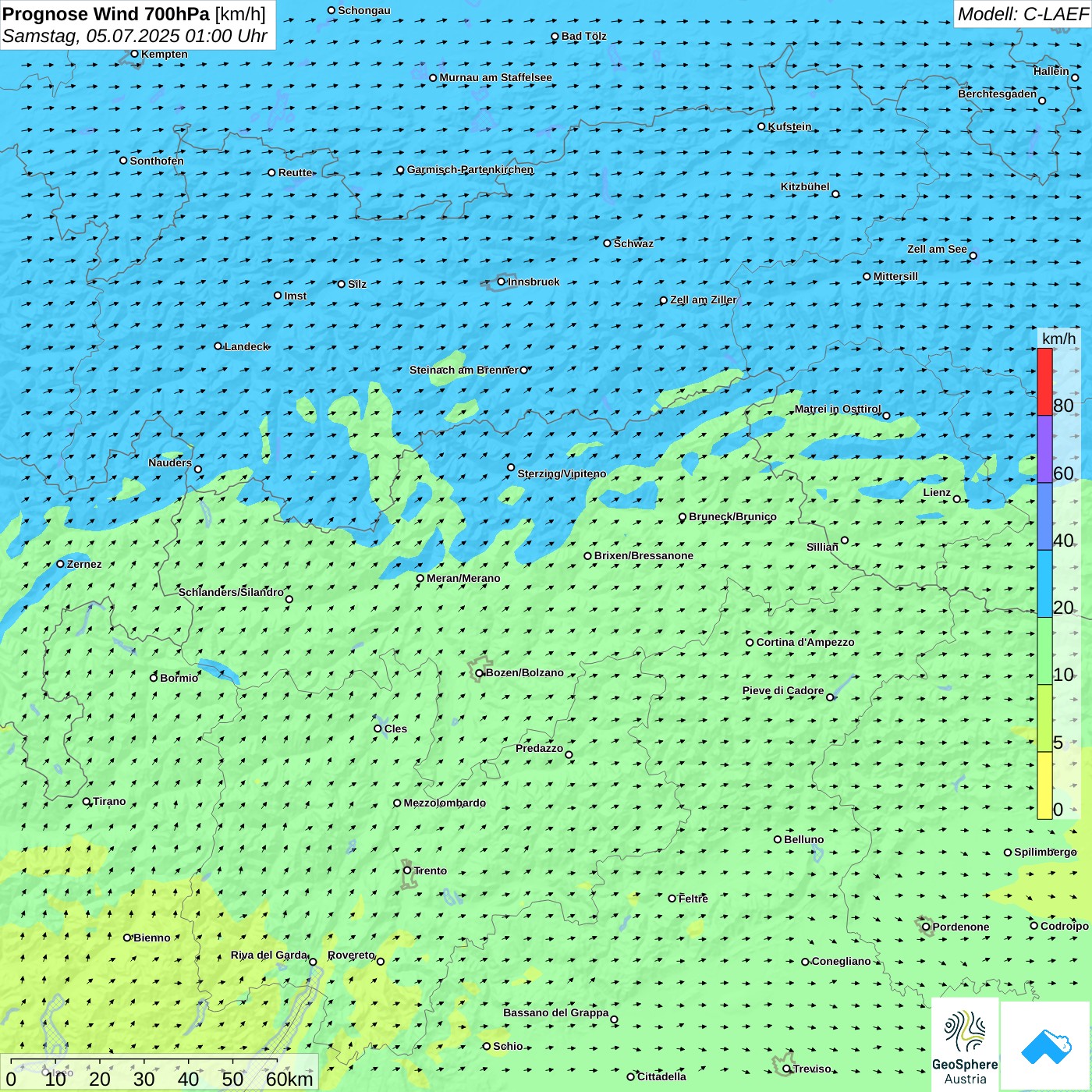Click the Sterzing/Vipiteno label

pyautogui.click(x=562, y=473)
